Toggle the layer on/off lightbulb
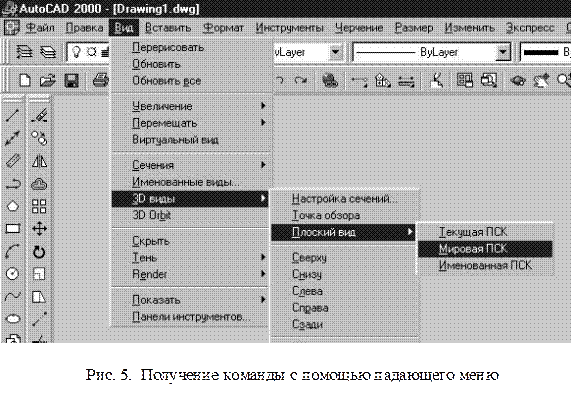The width and height of the screenshot is (582, 412). pyautogui.click(x=76, y=52)
